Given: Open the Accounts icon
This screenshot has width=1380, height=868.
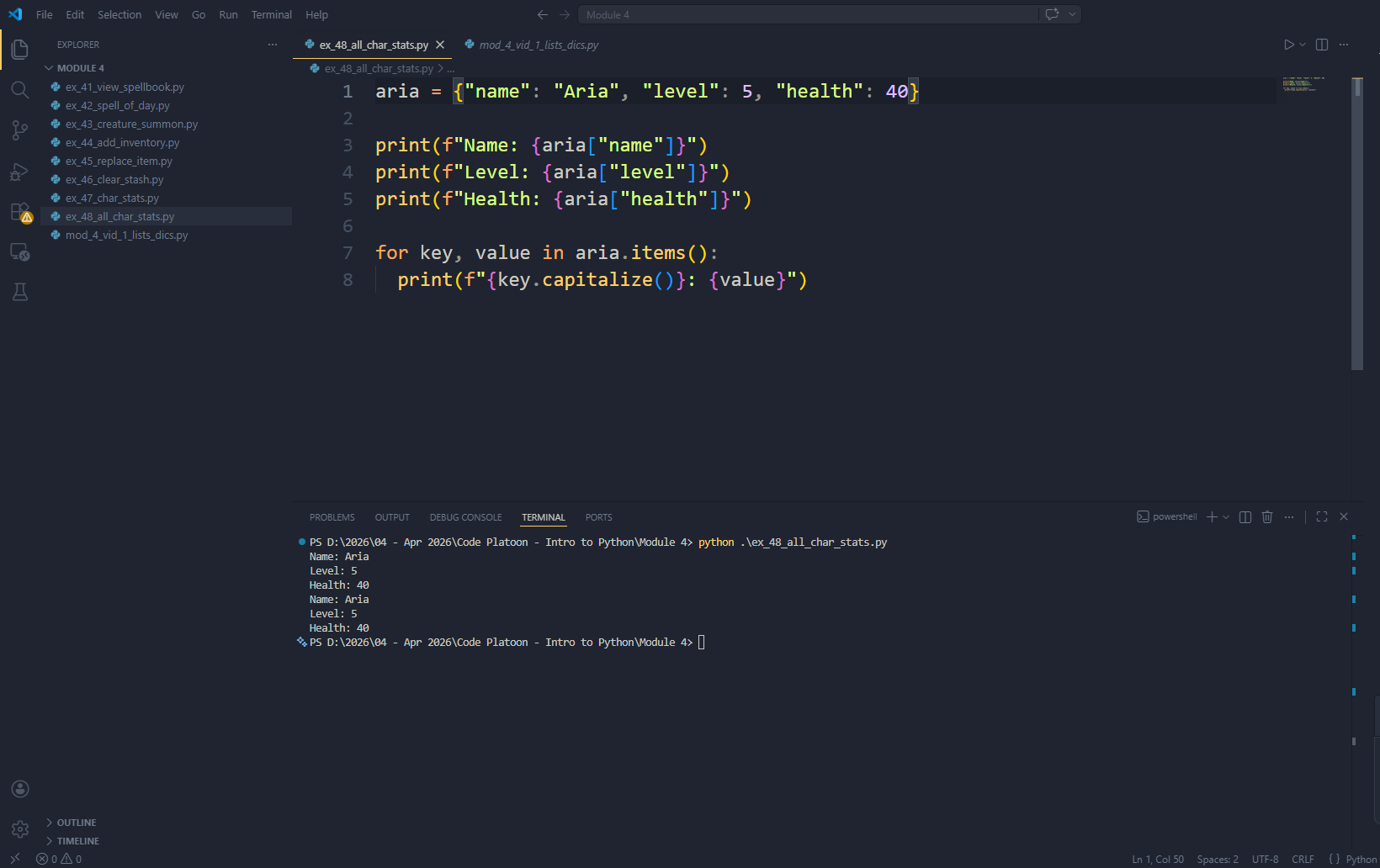Looking at the screenshot, I should 20,789.
